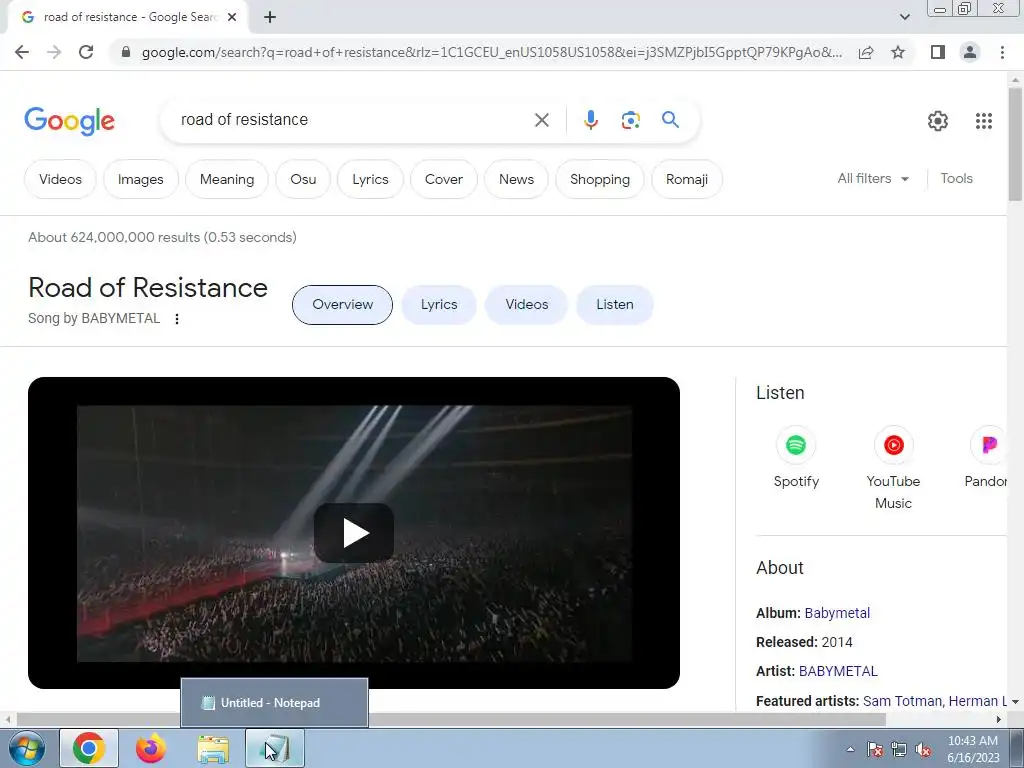Play the Road of Resistance video
This screenshot has height=768, width=1024.
(354, 533)
